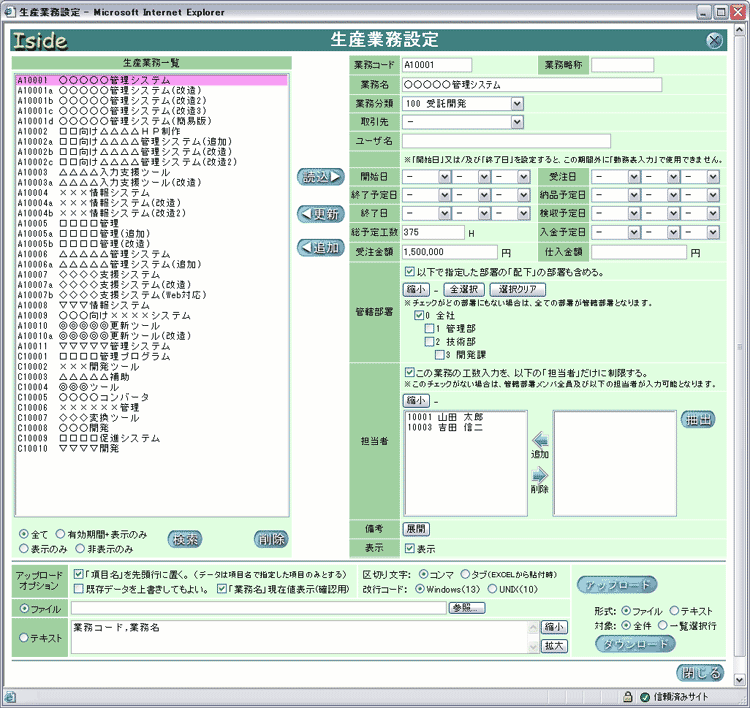Select 10001 山田 太郎 in 担当者 list

pyautogui.click(x=465, y=417)
